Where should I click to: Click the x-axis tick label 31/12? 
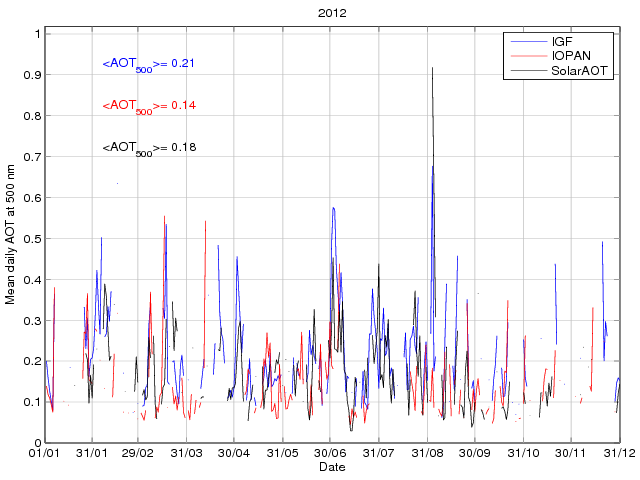point(620,453)
